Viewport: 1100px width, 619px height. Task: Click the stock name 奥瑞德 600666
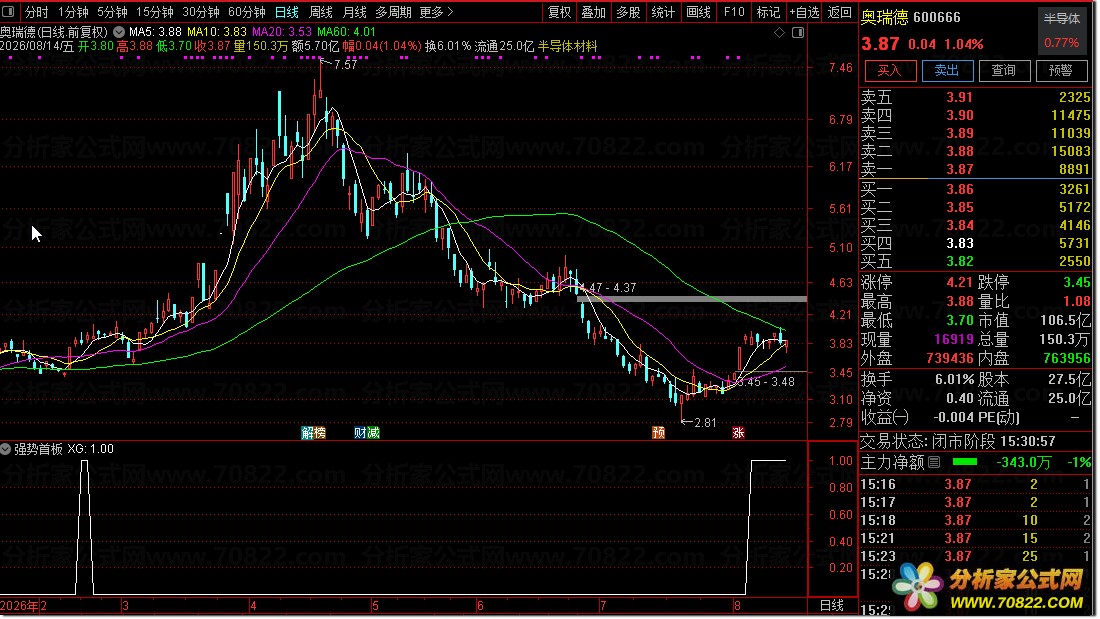coord(911,17)
